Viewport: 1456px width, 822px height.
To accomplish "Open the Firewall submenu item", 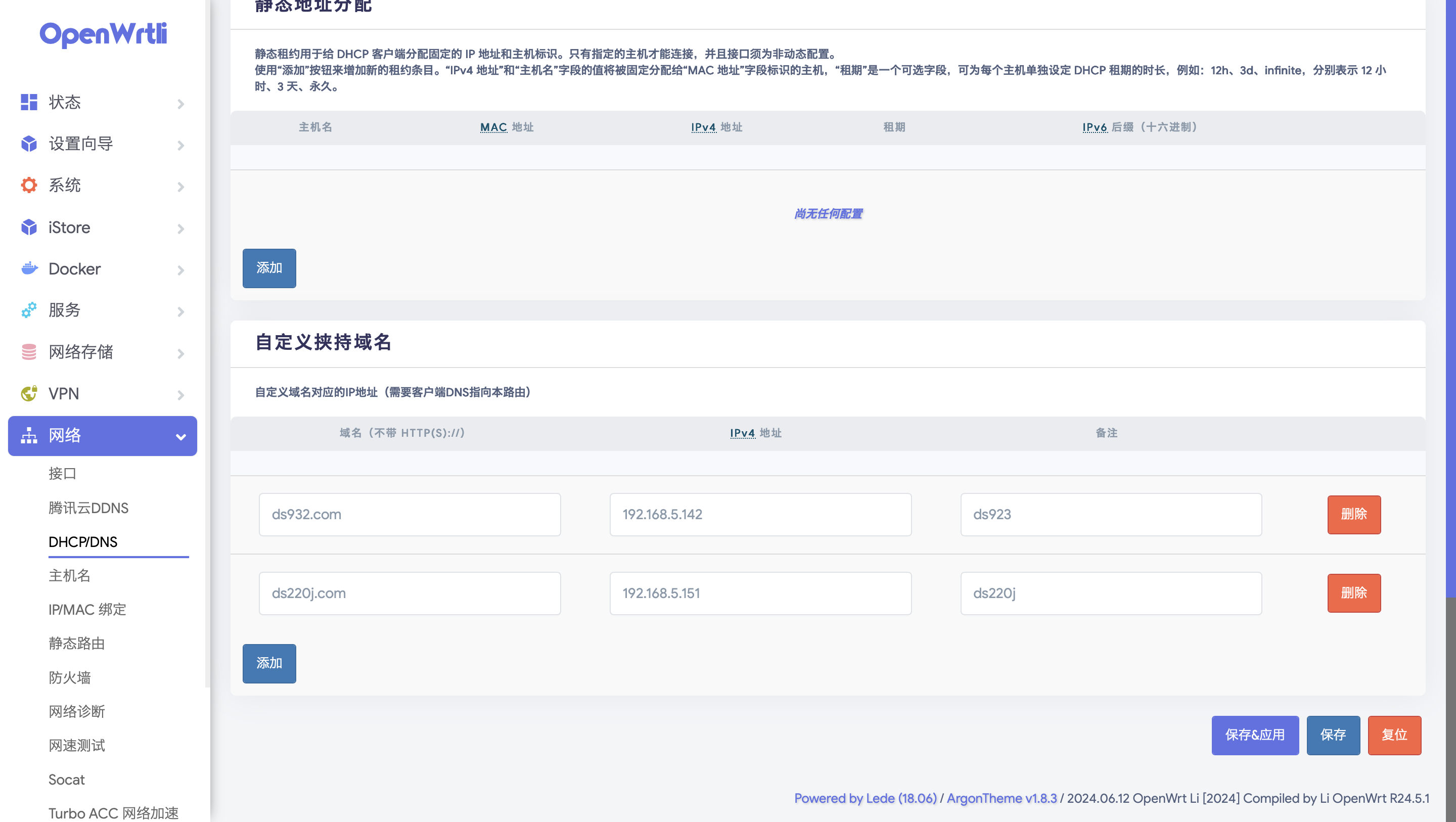I will 70,677.
